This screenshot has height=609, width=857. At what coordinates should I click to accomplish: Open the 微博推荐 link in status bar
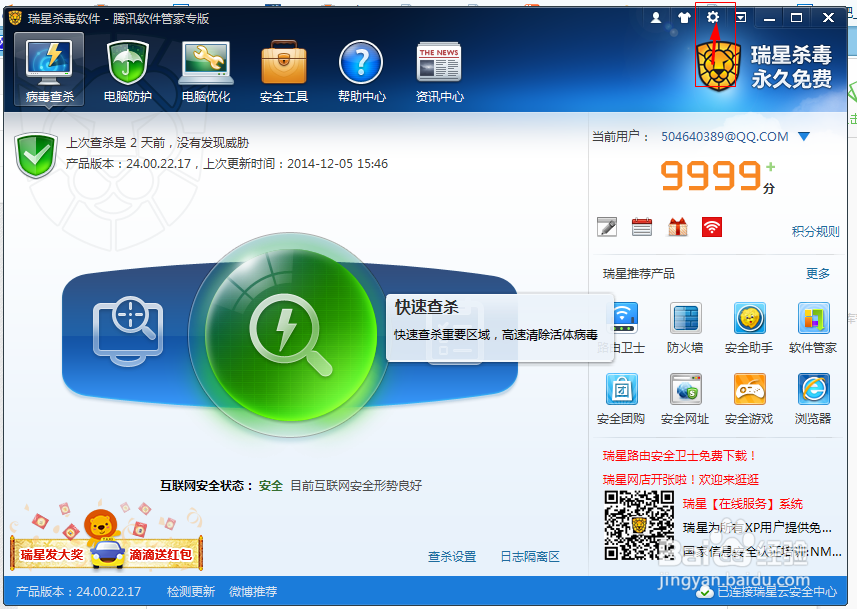(x=253, y=592)
